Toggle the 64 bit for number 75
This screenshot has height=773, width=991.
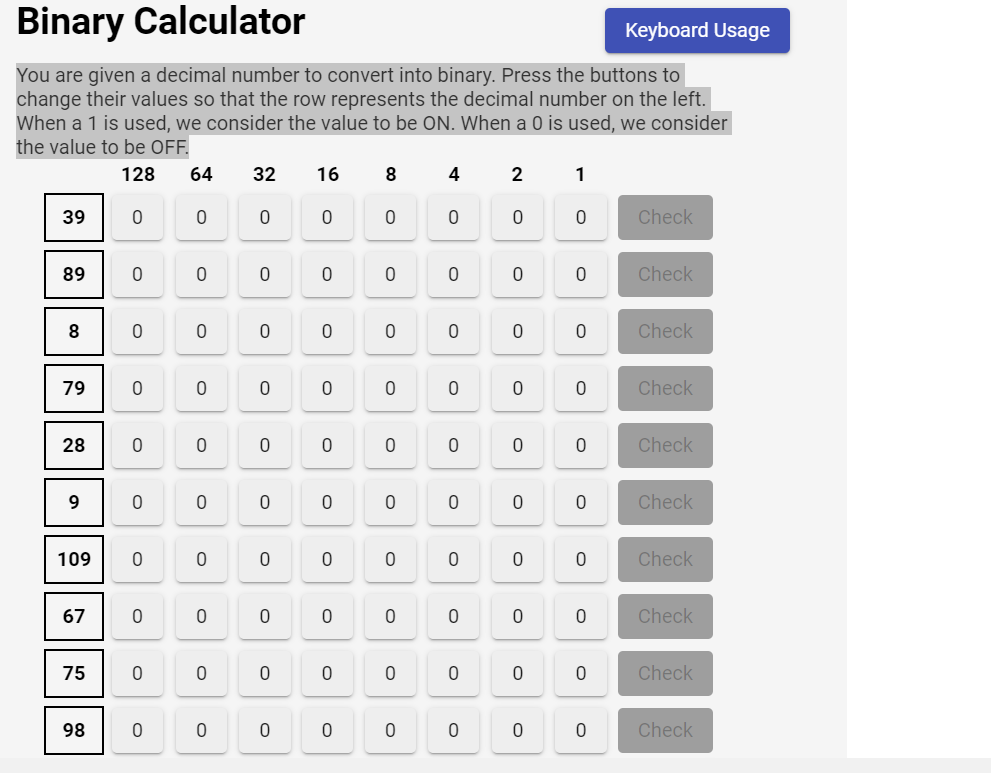coord(201,673)
